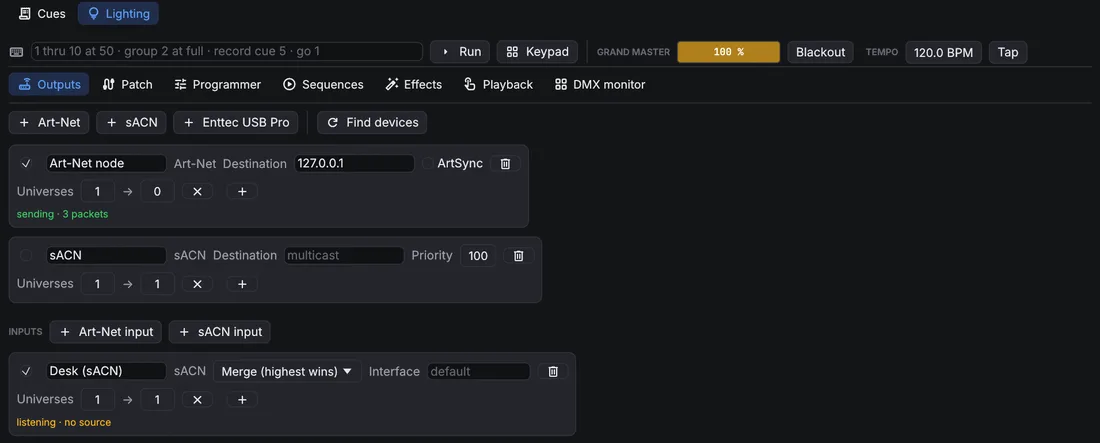Screen dimensions: 1100x443
Task: Click the keyboard icon beside command line
Action: tap(16, 52)
